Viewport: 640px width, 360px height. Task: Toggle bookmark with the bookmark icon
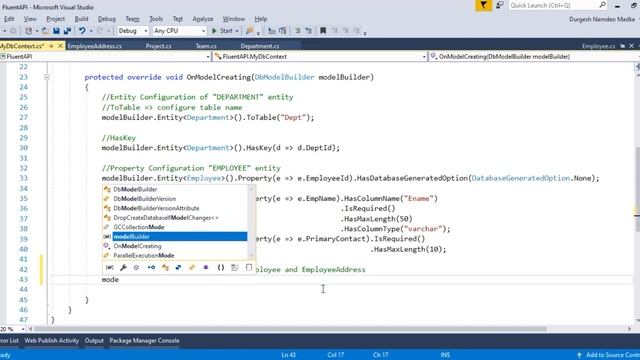pos(323,31)
